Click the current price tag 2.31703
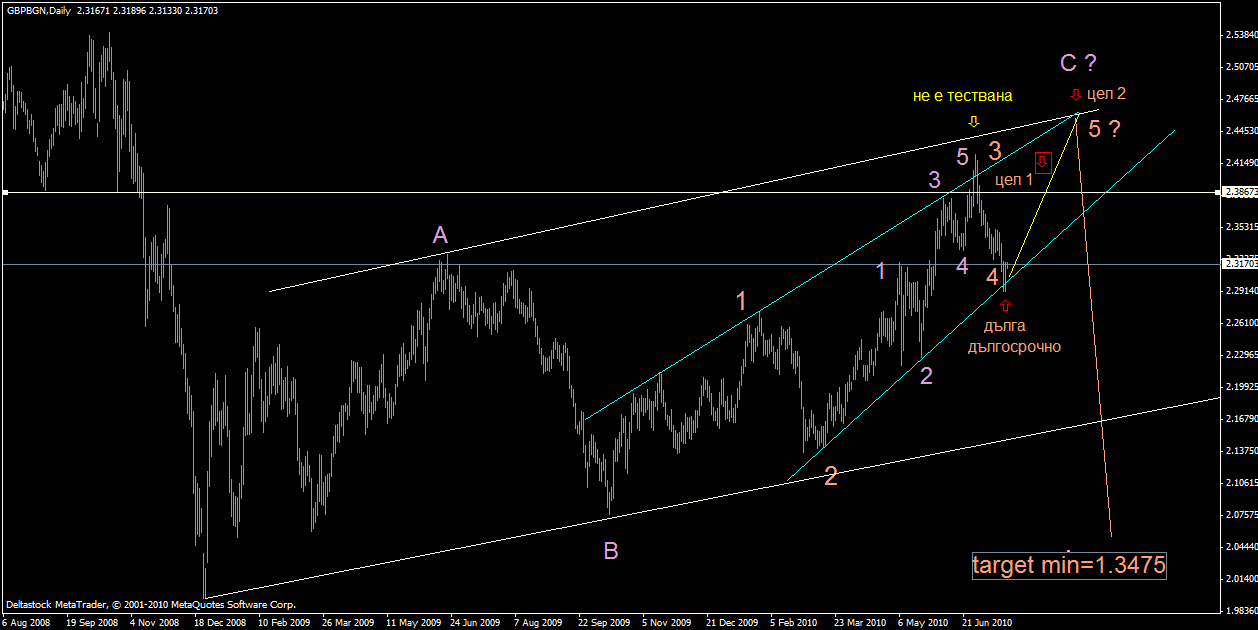This screenshot has height=630, width=1258. click(x=1239, y=264)
